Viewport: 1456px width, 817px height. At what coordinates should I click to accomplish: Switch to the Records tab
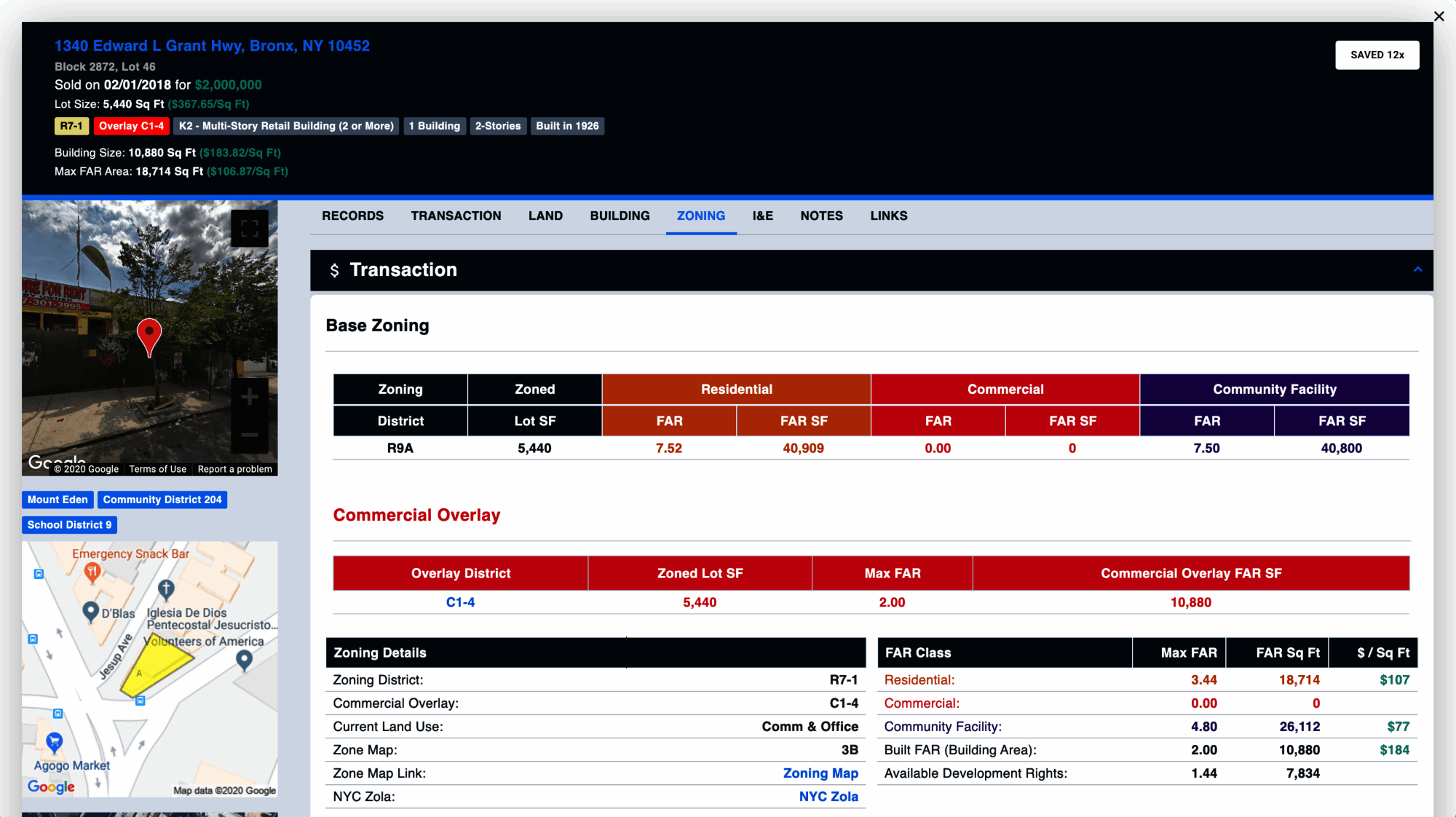(352, 216)
